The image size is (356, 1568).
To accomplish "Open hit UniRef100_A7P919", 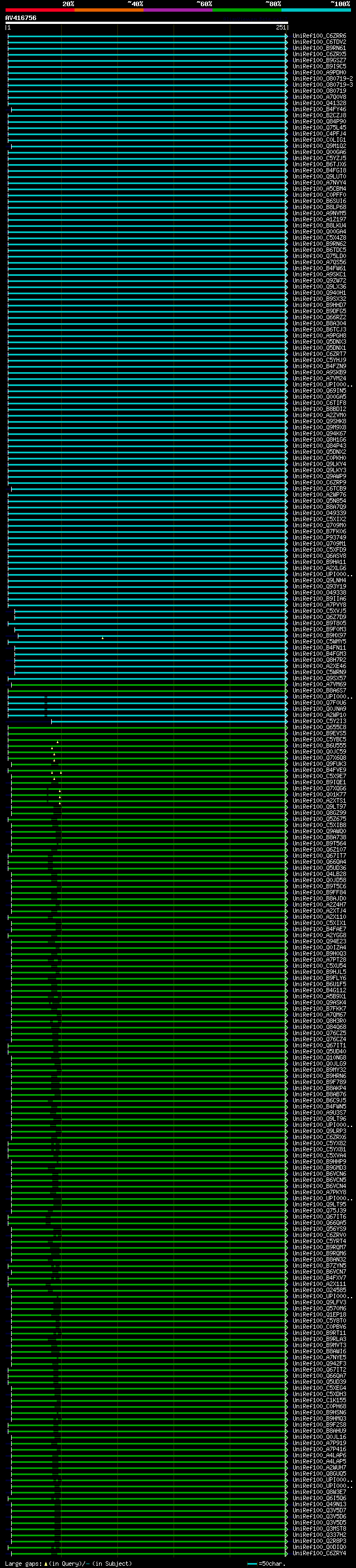I will [319, 1443].
